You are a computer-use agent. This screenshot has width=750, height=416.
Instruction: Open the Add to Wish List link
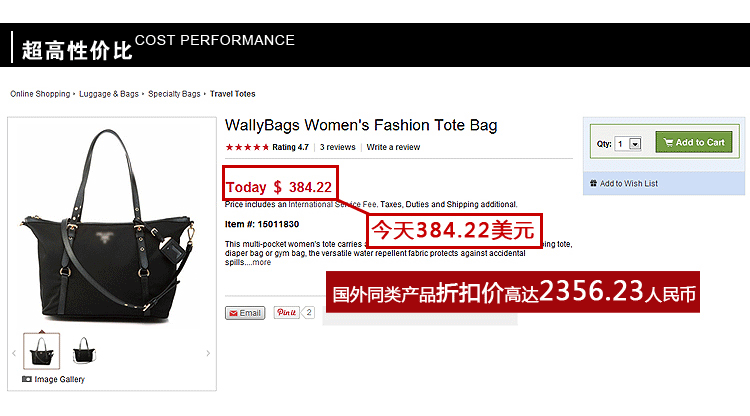coord(629,183)
